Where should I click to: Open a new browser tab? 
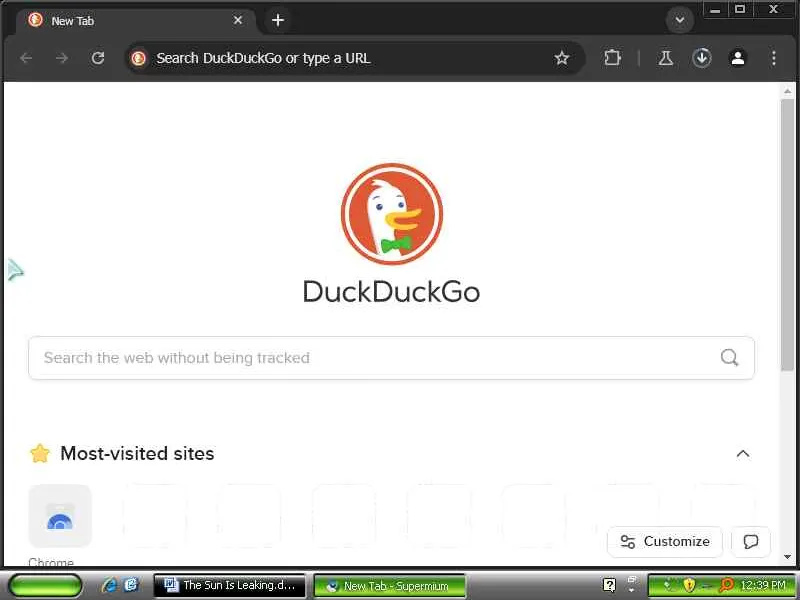[x=278, y=20]
